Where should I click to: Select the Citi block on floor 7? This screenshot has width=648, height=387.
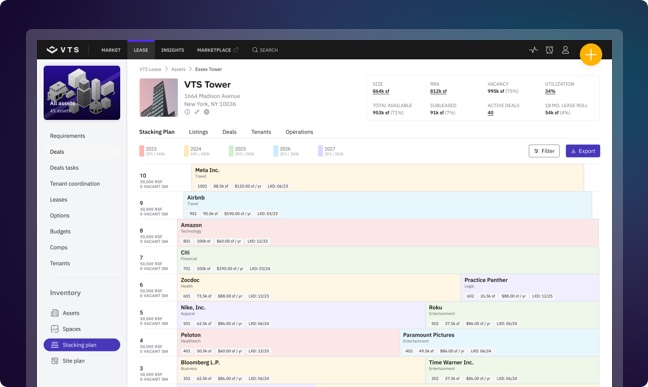coord(388,260)
